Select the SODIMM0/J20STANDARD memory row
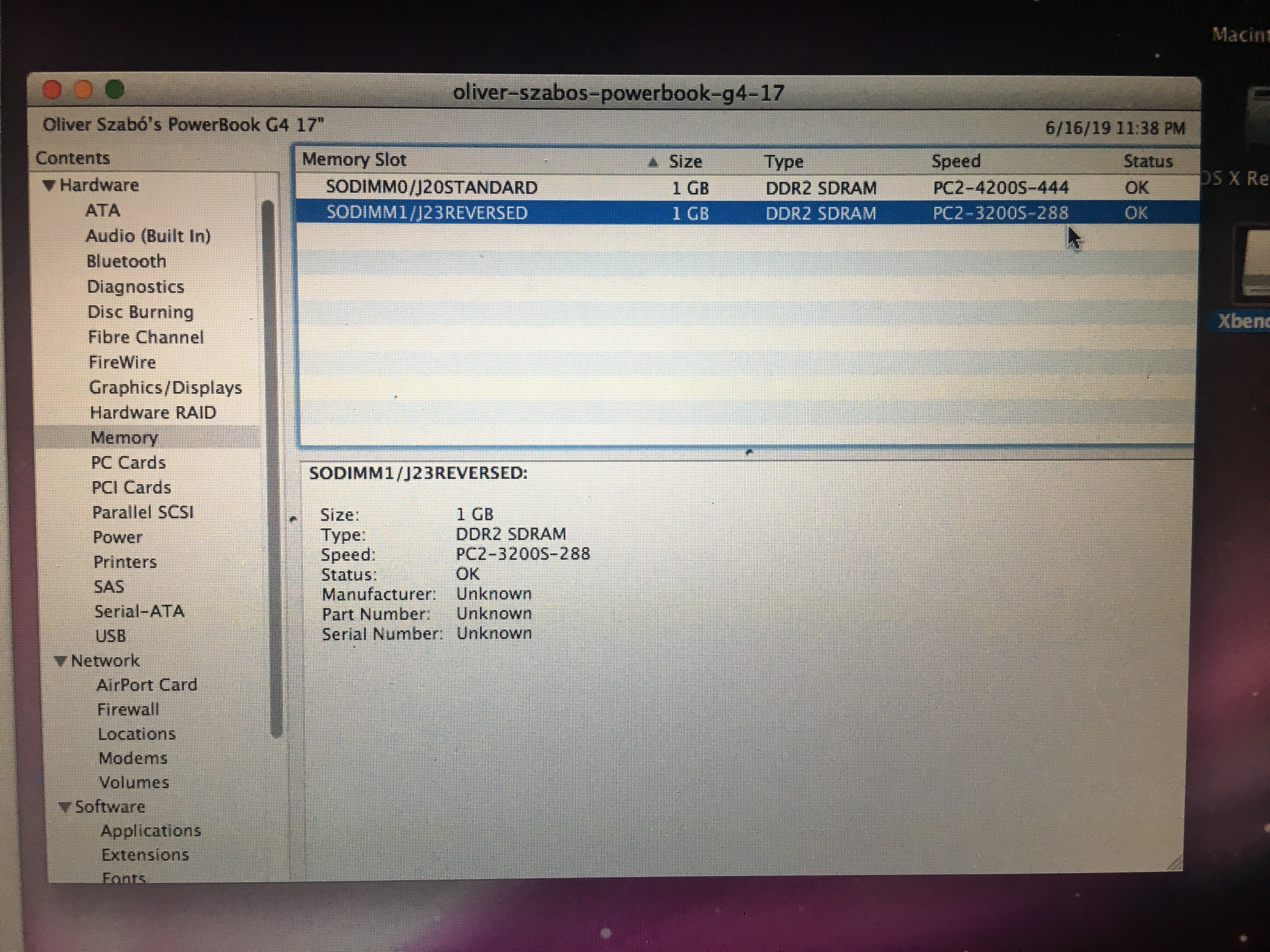The width and height of the screenshot is (1270, 952). click(x=431, y=188)
